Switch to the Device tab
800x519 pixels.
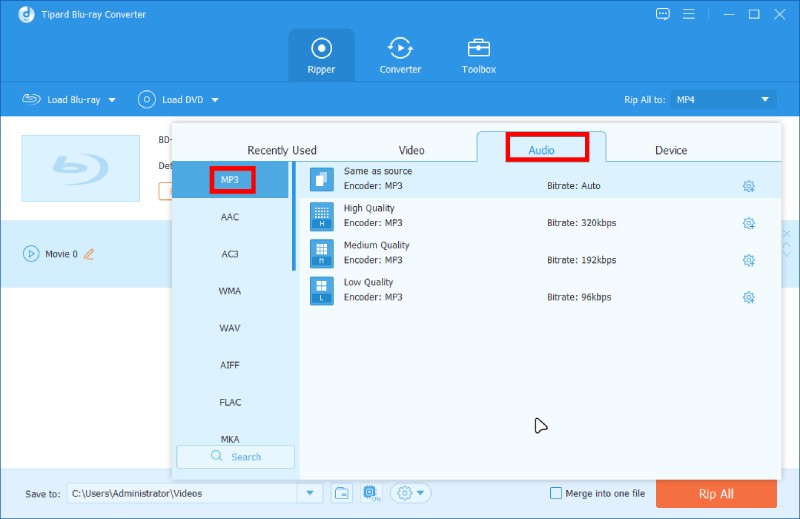click(671, 150)
